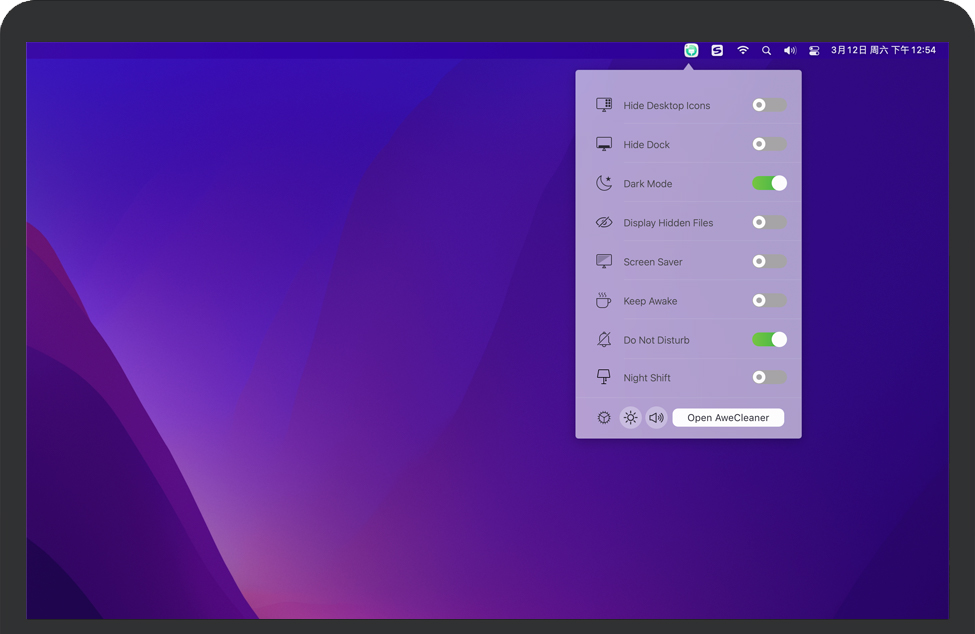Enable the Hide Desktop Icons switch
Viewport: 975px width, 634px height.
coord(769,105)
